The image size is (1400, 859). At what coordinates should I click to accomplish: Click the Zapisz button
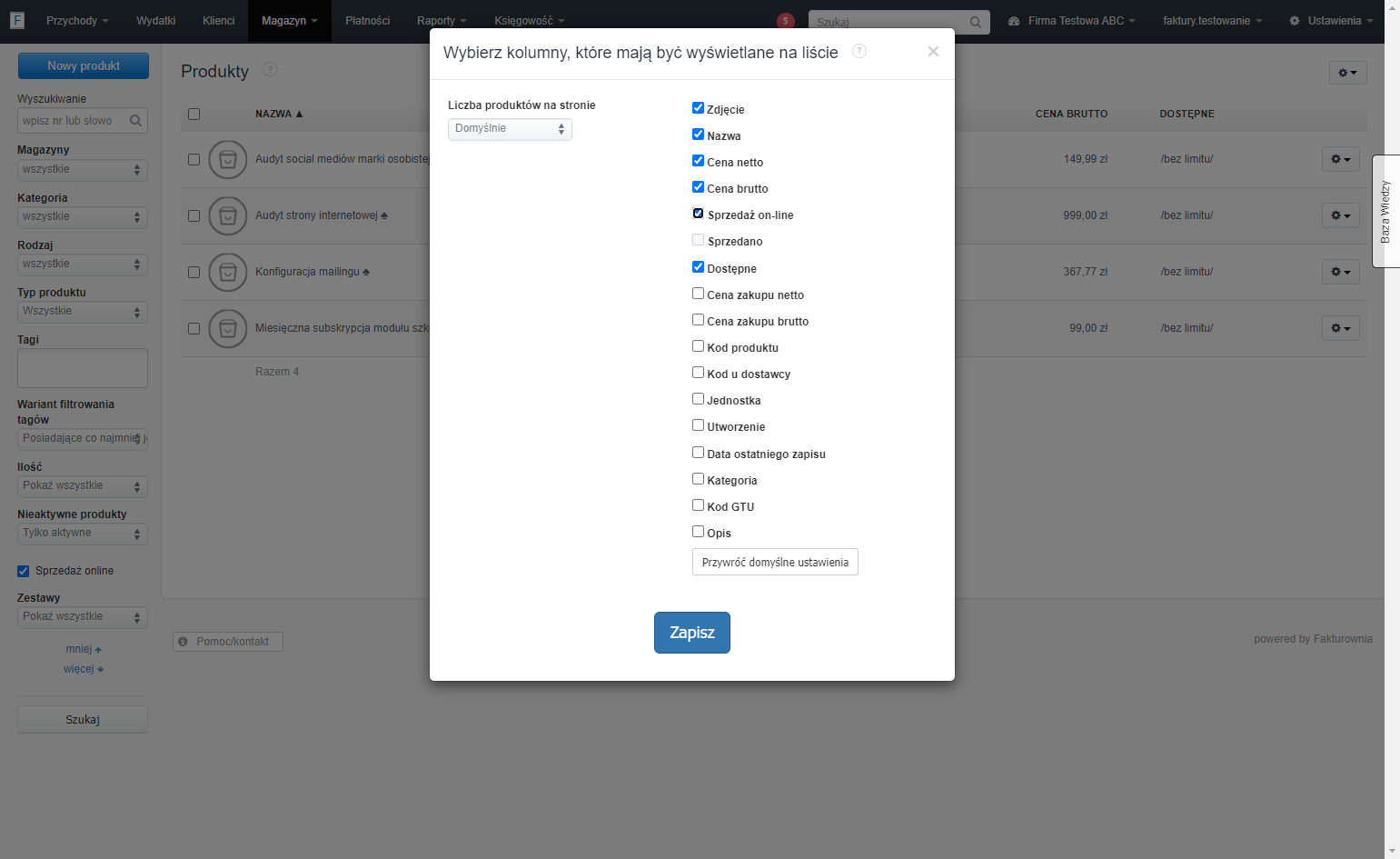pos(692,633)
